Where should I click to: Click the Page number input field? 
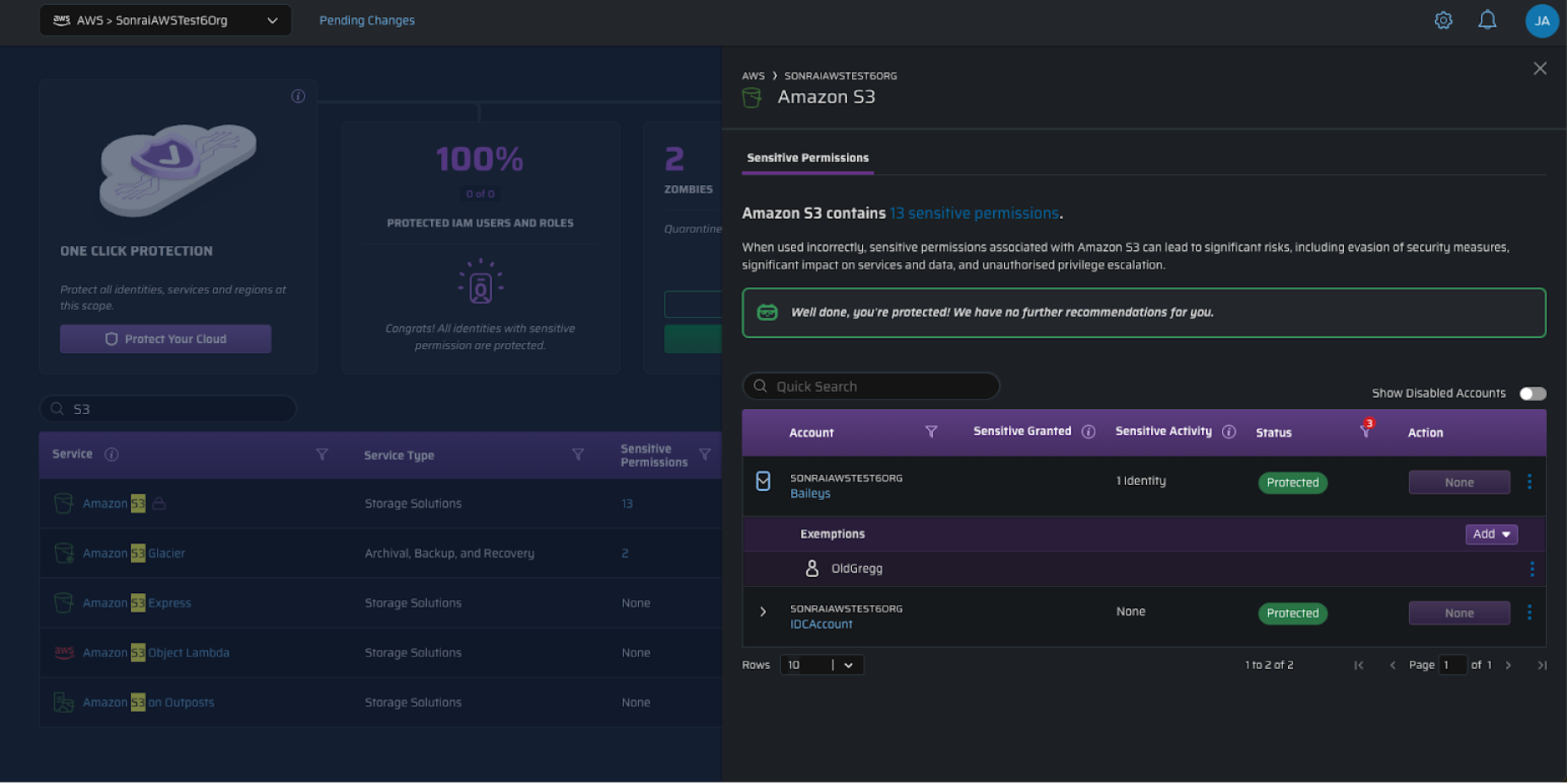pos(1453,666)
